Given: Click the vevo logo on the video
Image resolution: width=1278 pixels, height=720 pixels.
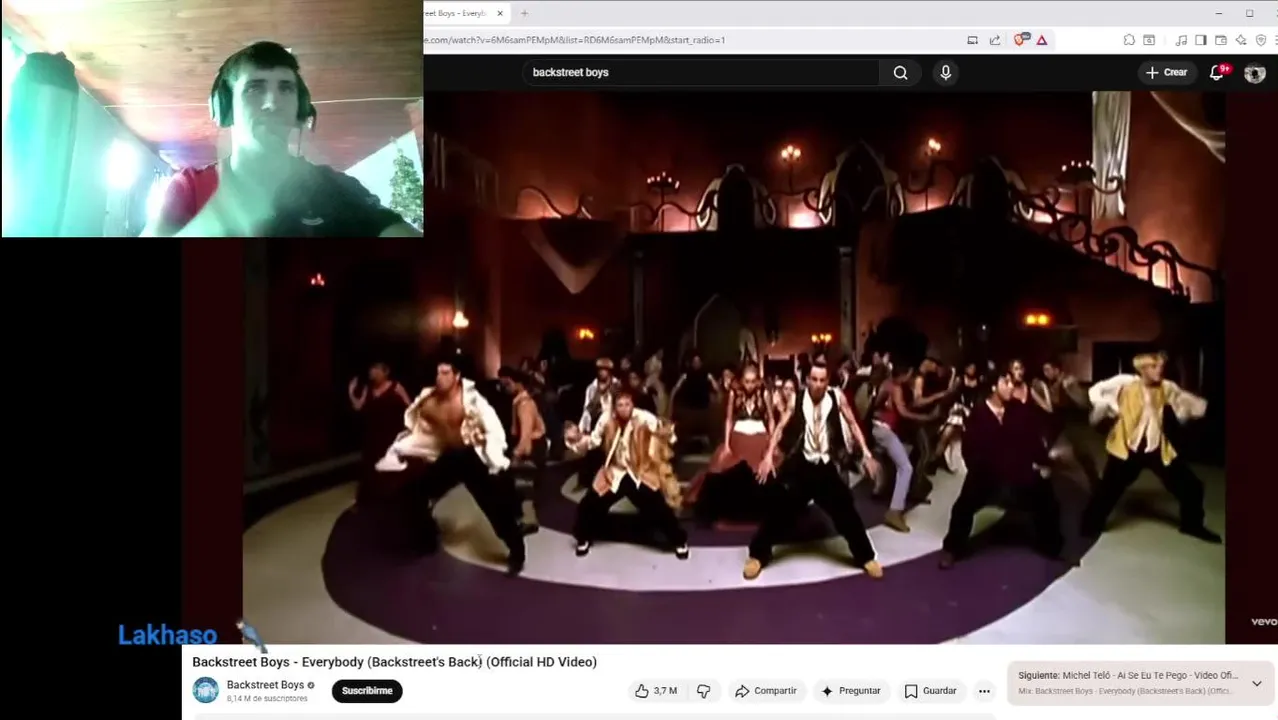Looking at the screenshot, I should coord(1263,622).
